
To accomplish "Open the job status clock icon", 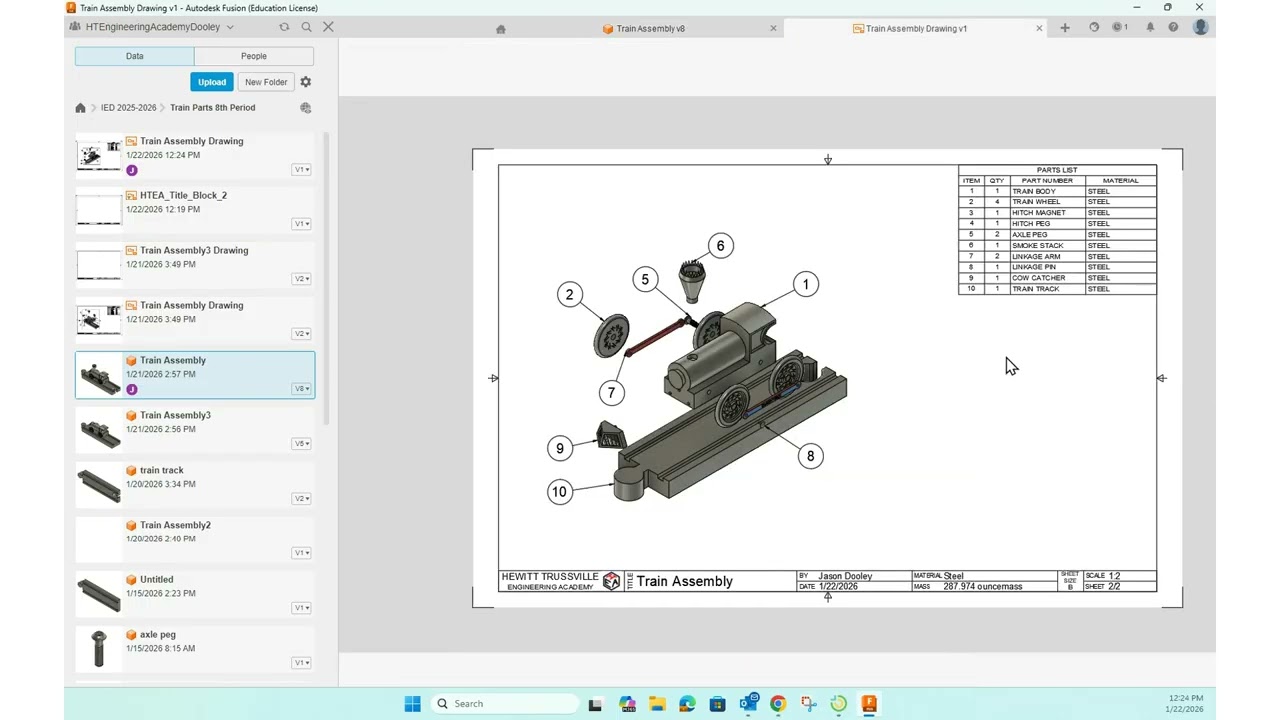I will pyautogui.click(x=1120, y=28).
